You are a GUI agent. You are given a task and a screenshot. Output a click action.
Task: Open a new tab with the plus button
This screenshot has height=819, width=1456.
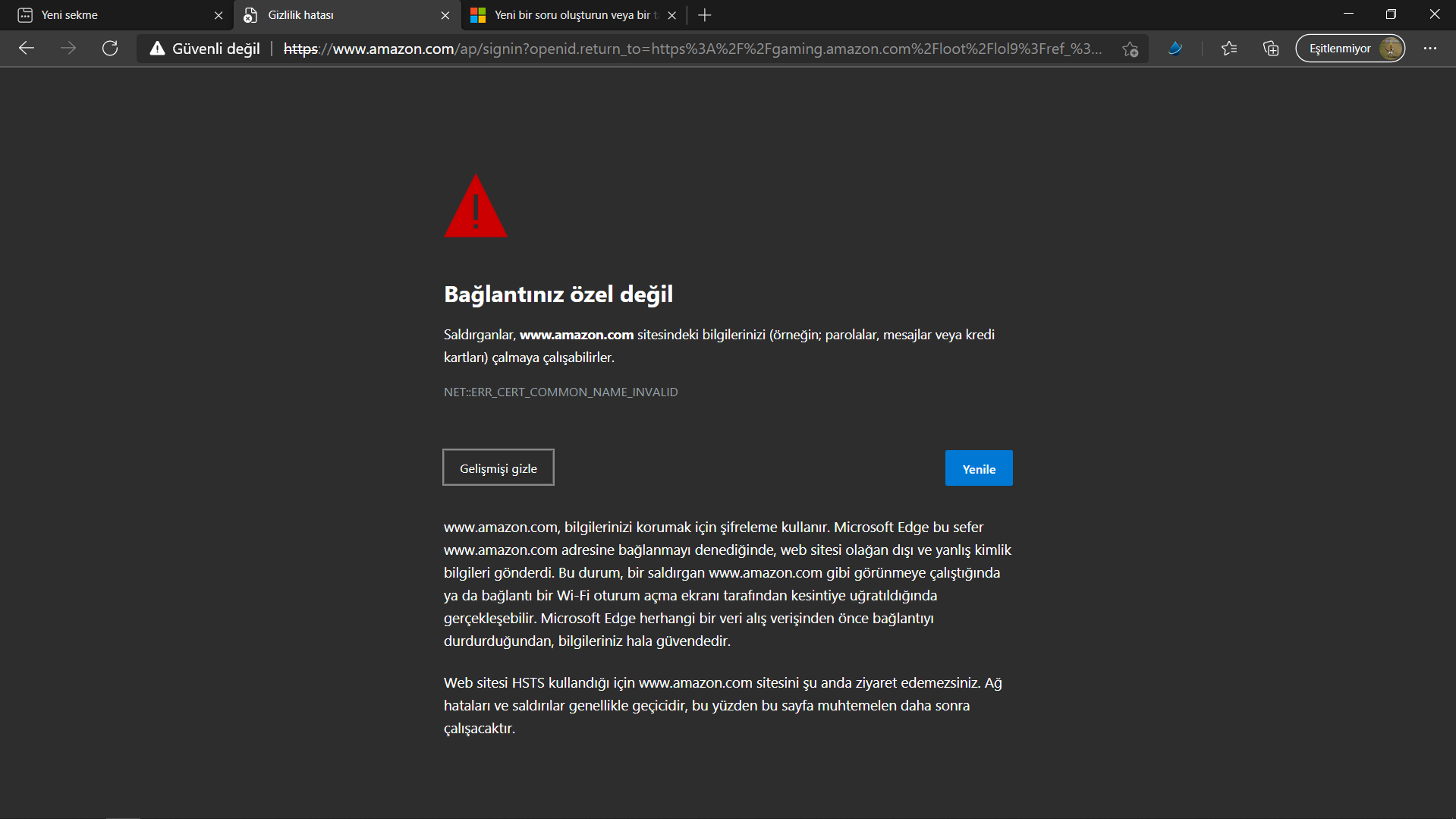click(705, 15)
